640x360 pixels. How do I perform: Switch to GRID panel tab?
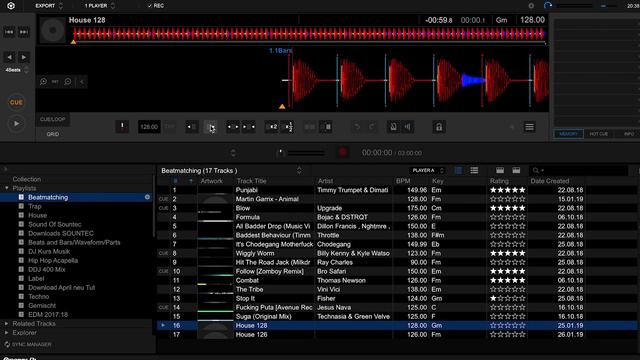(53, 134)
